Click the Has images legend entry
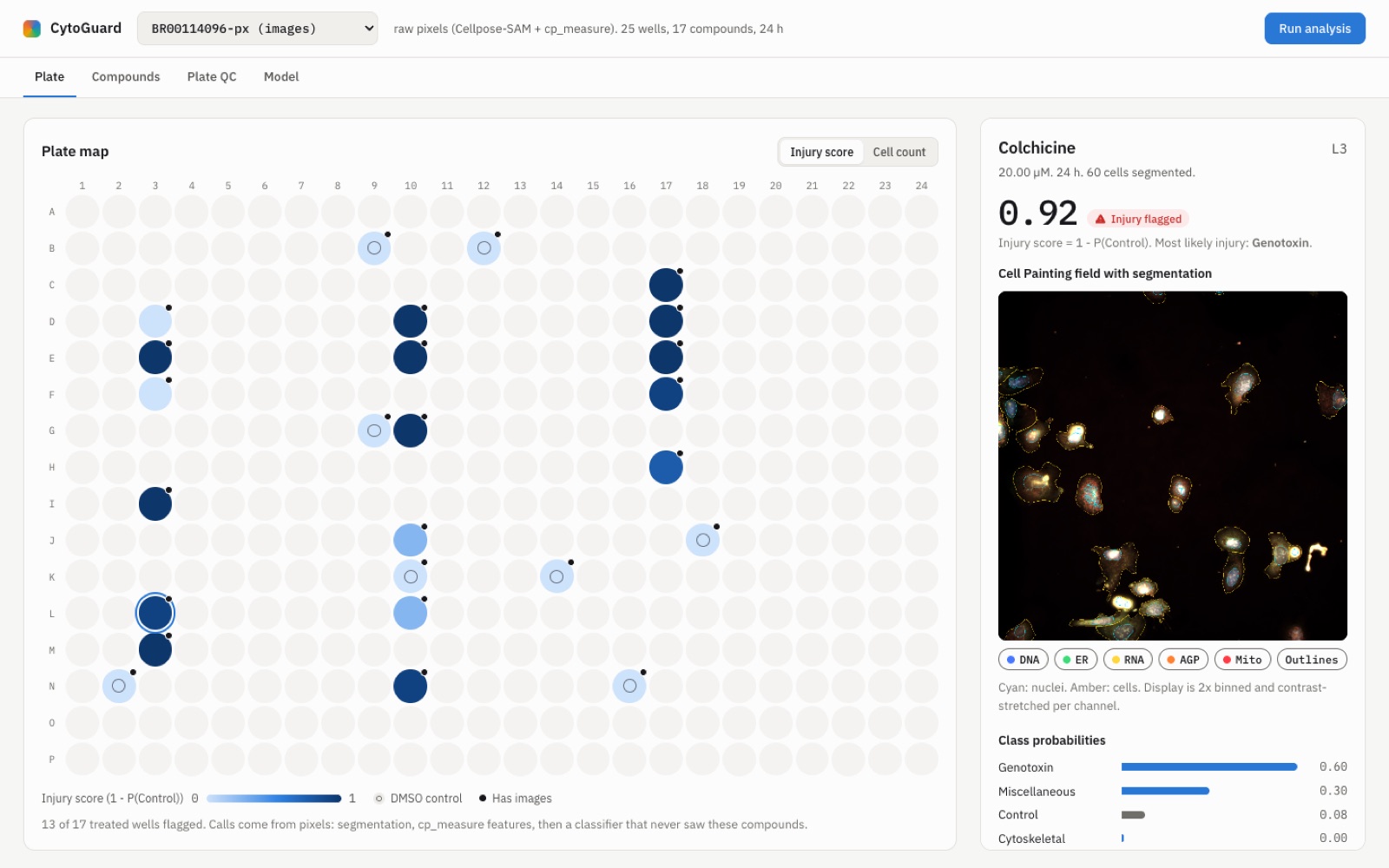 pos(515,799)
